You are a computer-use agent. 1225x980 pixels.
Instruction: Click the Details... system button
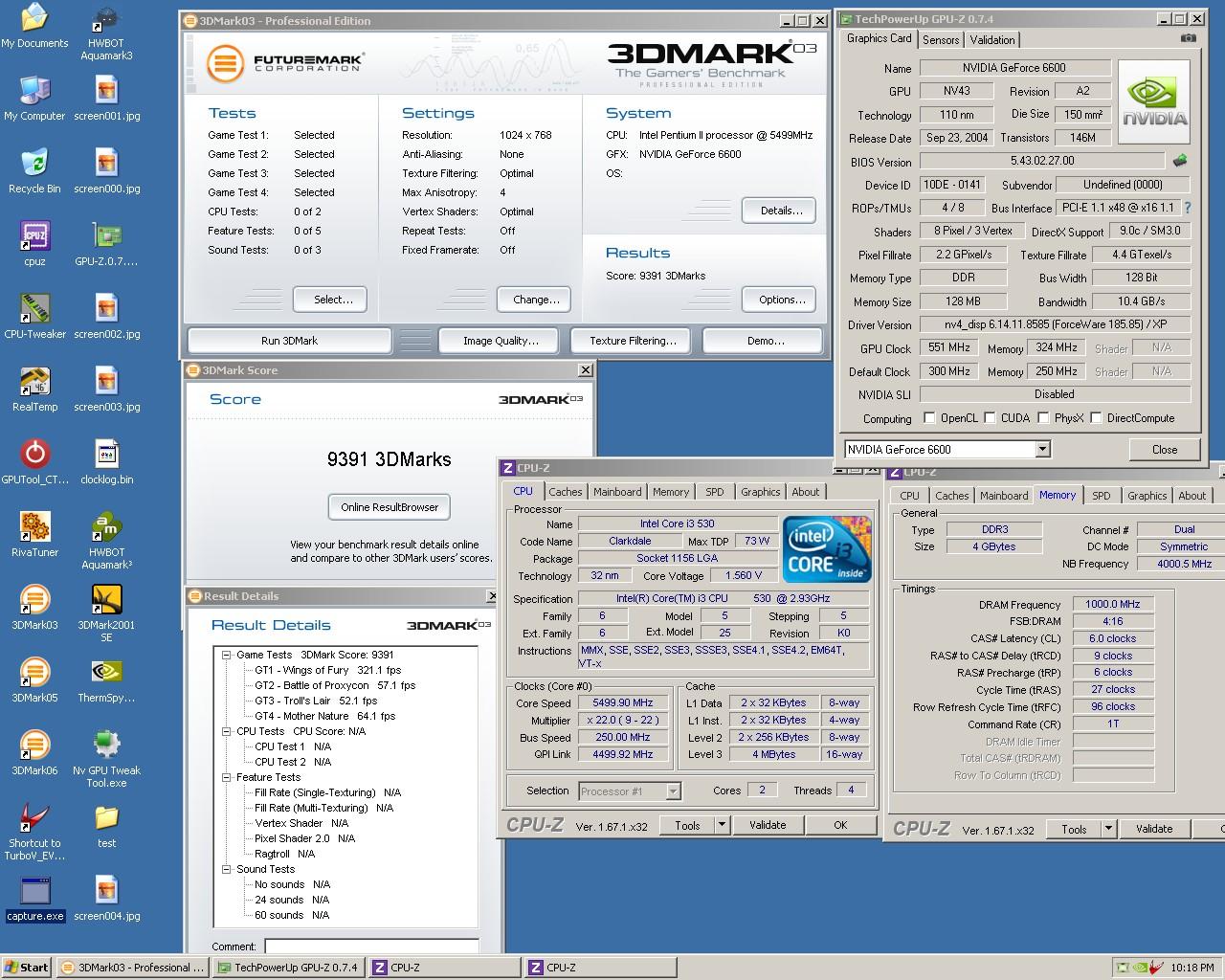pyautogui.click(x=781, y=211)
